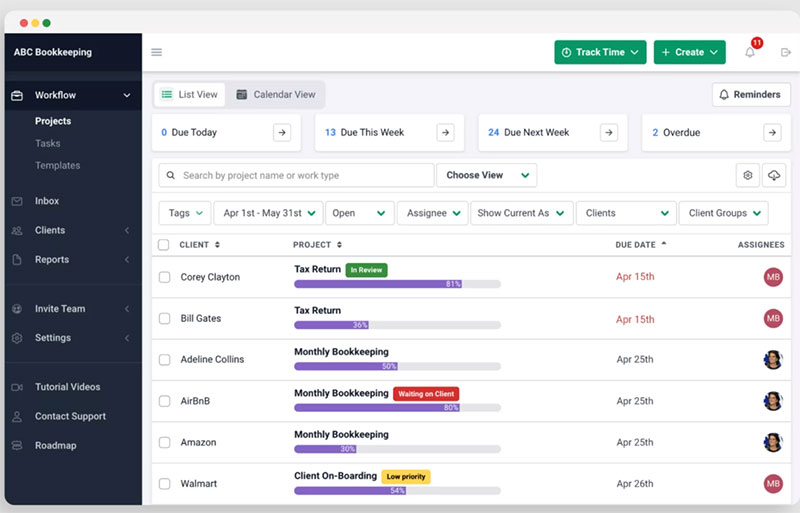Click the cloud download export icon

[774, 175]
